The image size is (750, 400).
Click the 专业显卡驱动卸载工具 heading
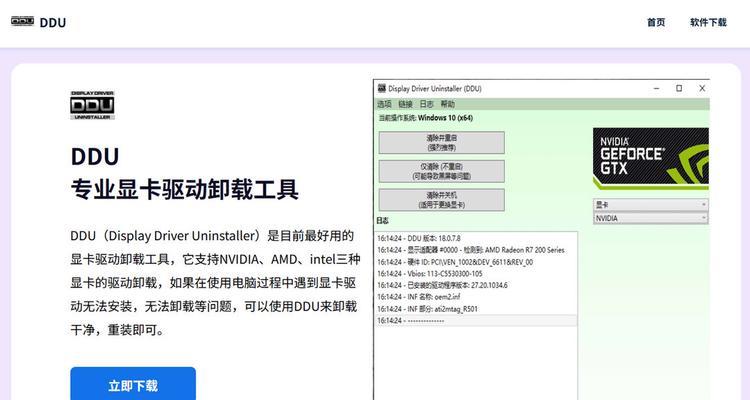[185, 189]
